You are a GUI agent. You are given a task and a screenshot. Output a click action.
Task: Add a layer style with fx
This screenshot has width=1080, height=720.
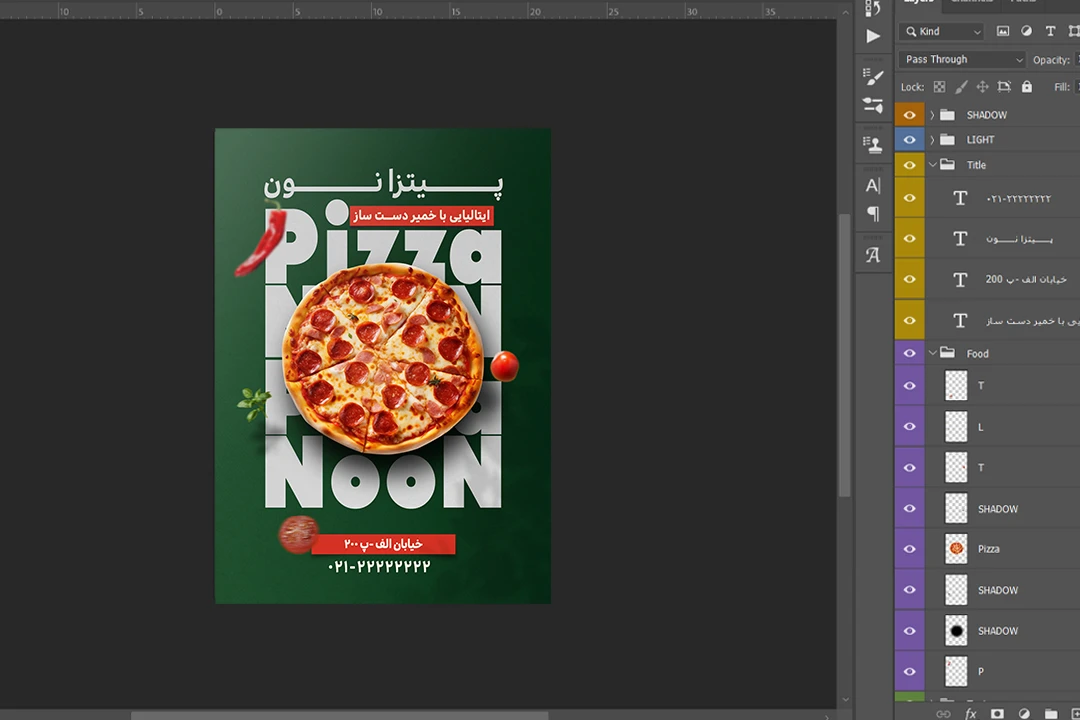(x=970, y=714)
